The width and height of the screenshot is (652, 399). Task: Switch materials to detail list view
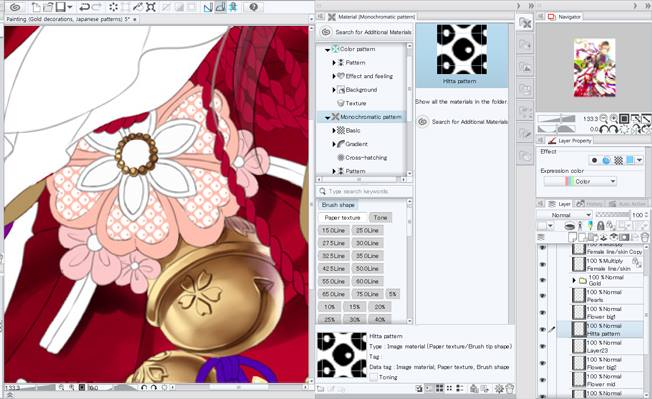pyautogui.click(x=459, y=389)
